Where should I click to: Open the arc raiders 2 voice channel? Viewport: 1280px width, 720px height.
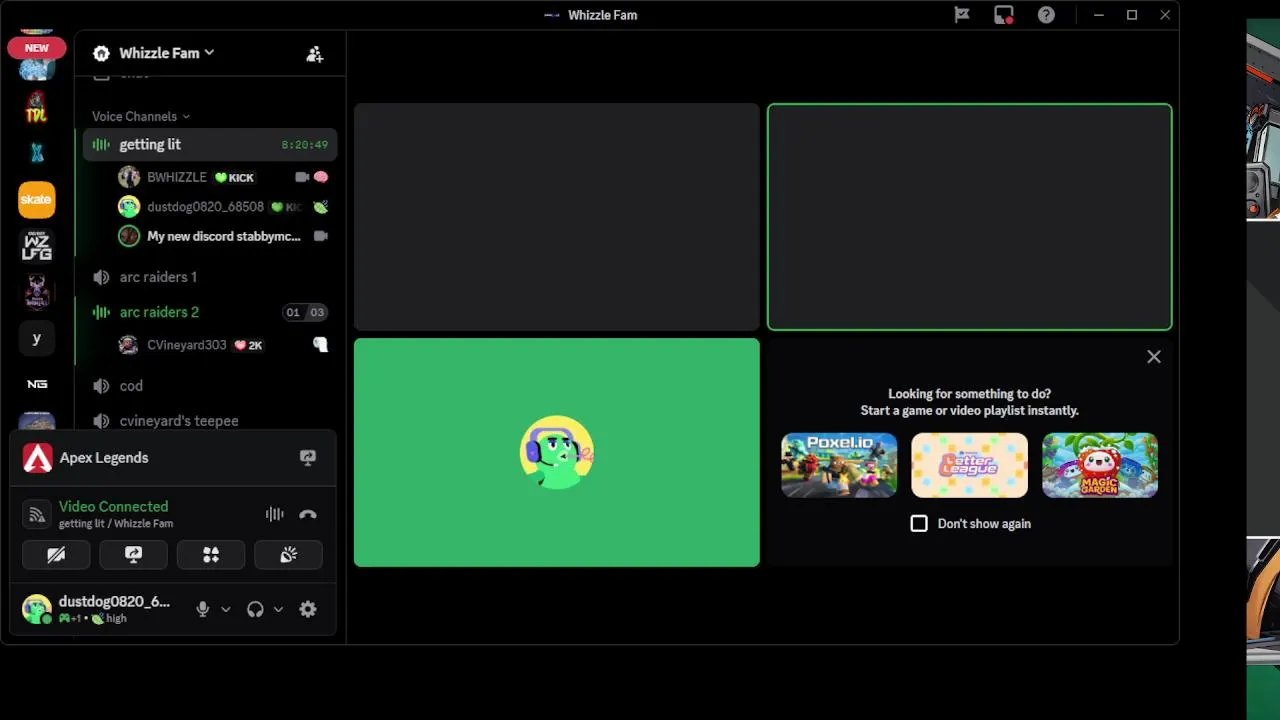pos(210,312)
